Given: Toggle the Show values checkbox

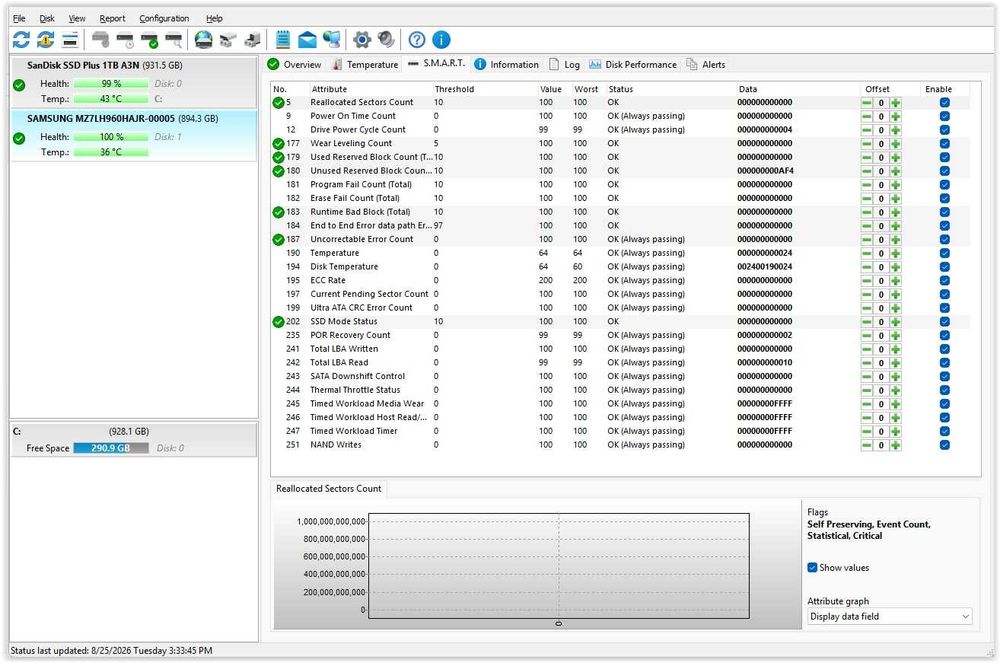Looking at the screenshot, I should 812,567.
